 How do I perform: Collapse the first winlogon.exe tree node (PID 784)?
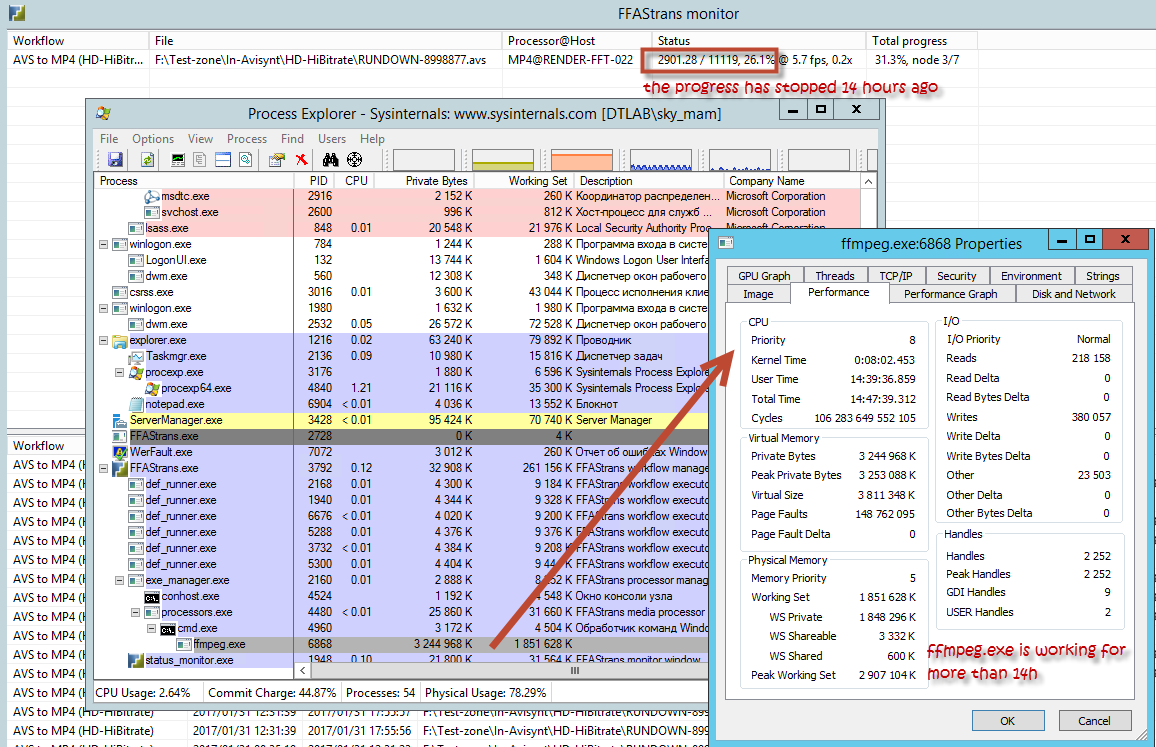(104, 245)
